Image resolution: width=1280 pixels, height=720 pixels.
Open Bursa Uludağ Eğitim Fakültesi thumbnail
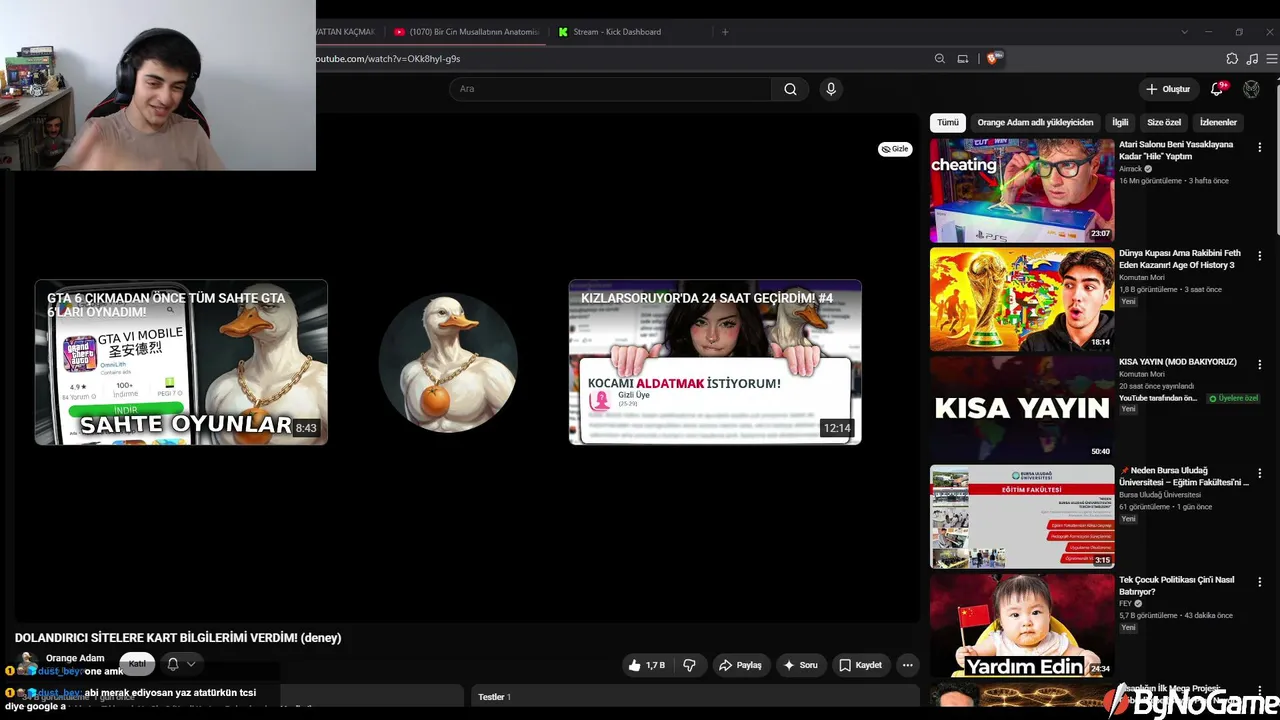[x=1022, y=517]
